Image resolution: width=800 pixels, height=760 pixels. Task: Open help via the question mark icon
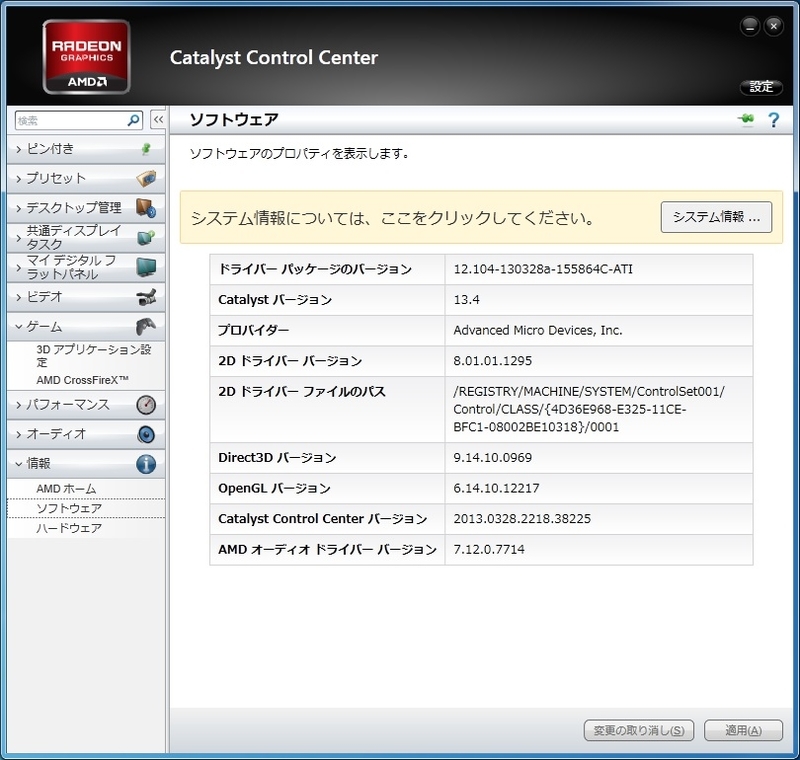pos(773,120)
